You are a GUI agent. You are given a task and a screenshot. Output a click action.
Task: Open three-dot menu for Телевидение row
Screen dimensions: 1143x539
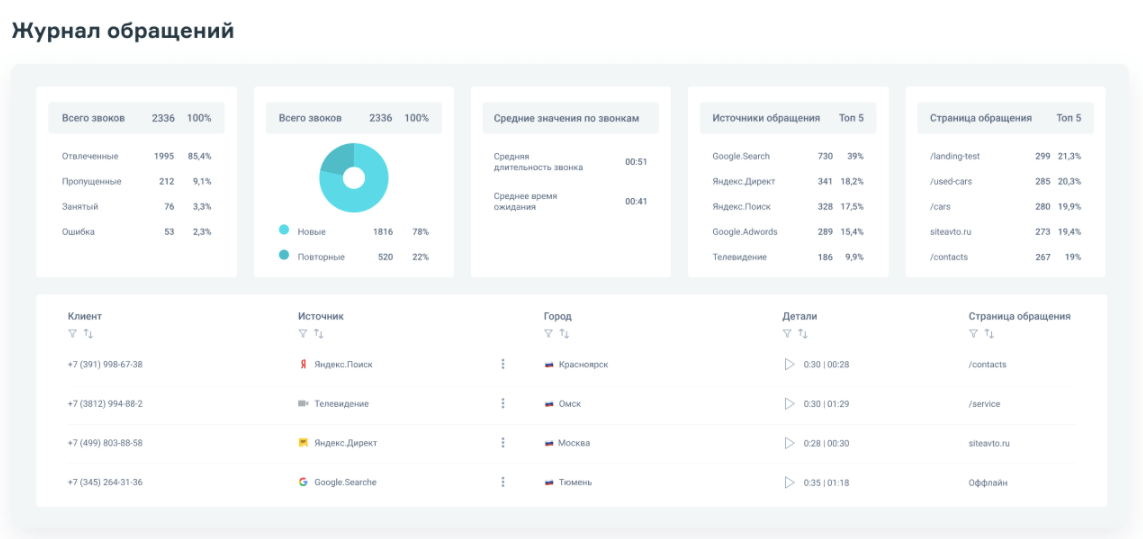[503, 404]
